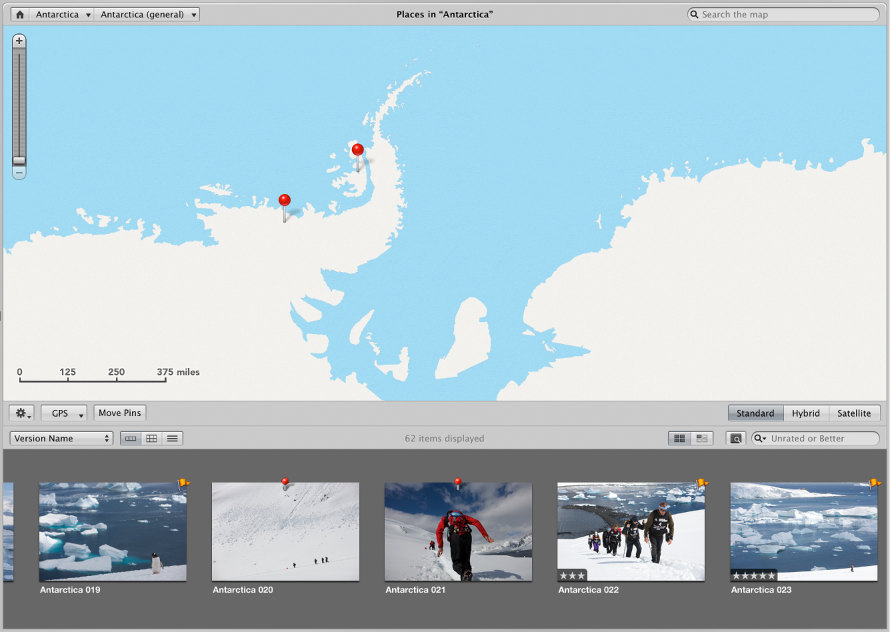The height and width of the screenshot is (634, 890).
Task: Zoom in using the map plus button
Action: 18,40
